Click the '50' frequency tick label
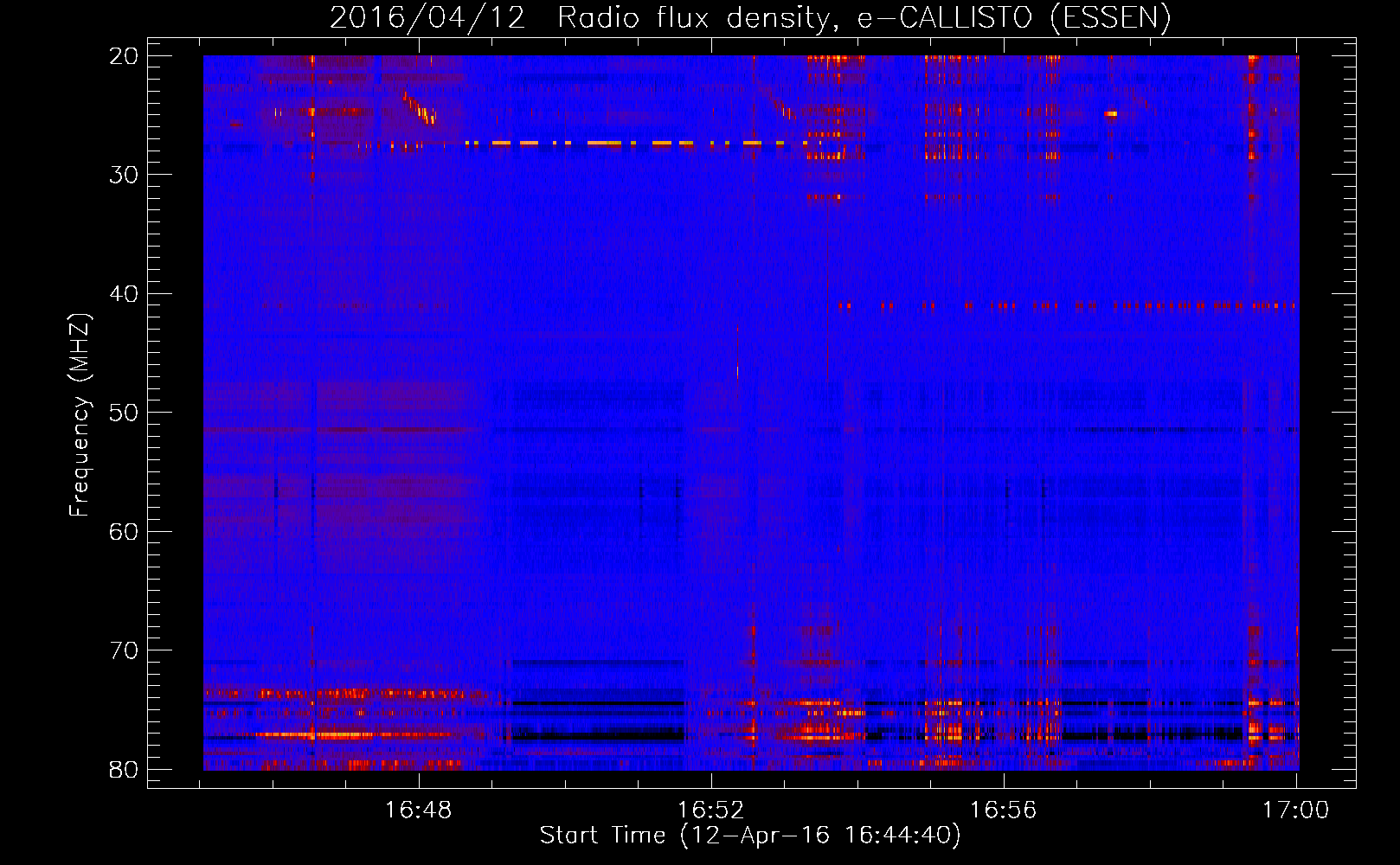The image size is (1400, 865). click(124, 413)
